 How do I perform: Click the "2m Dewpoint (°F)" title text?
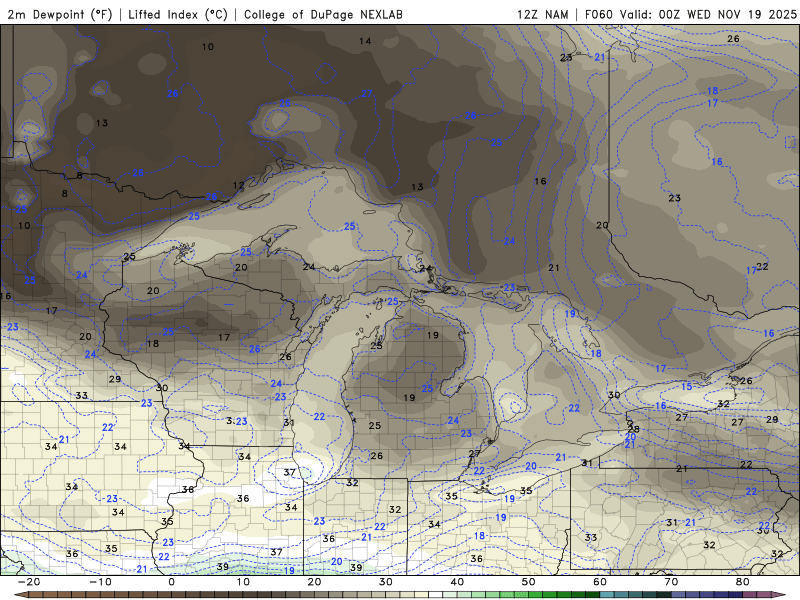click(59, 14)
